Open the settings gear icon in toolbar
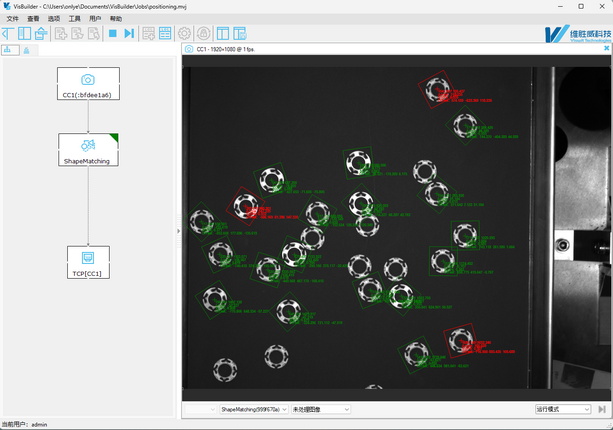The width and height of the screenshot is (613, 430). (184, 34)
